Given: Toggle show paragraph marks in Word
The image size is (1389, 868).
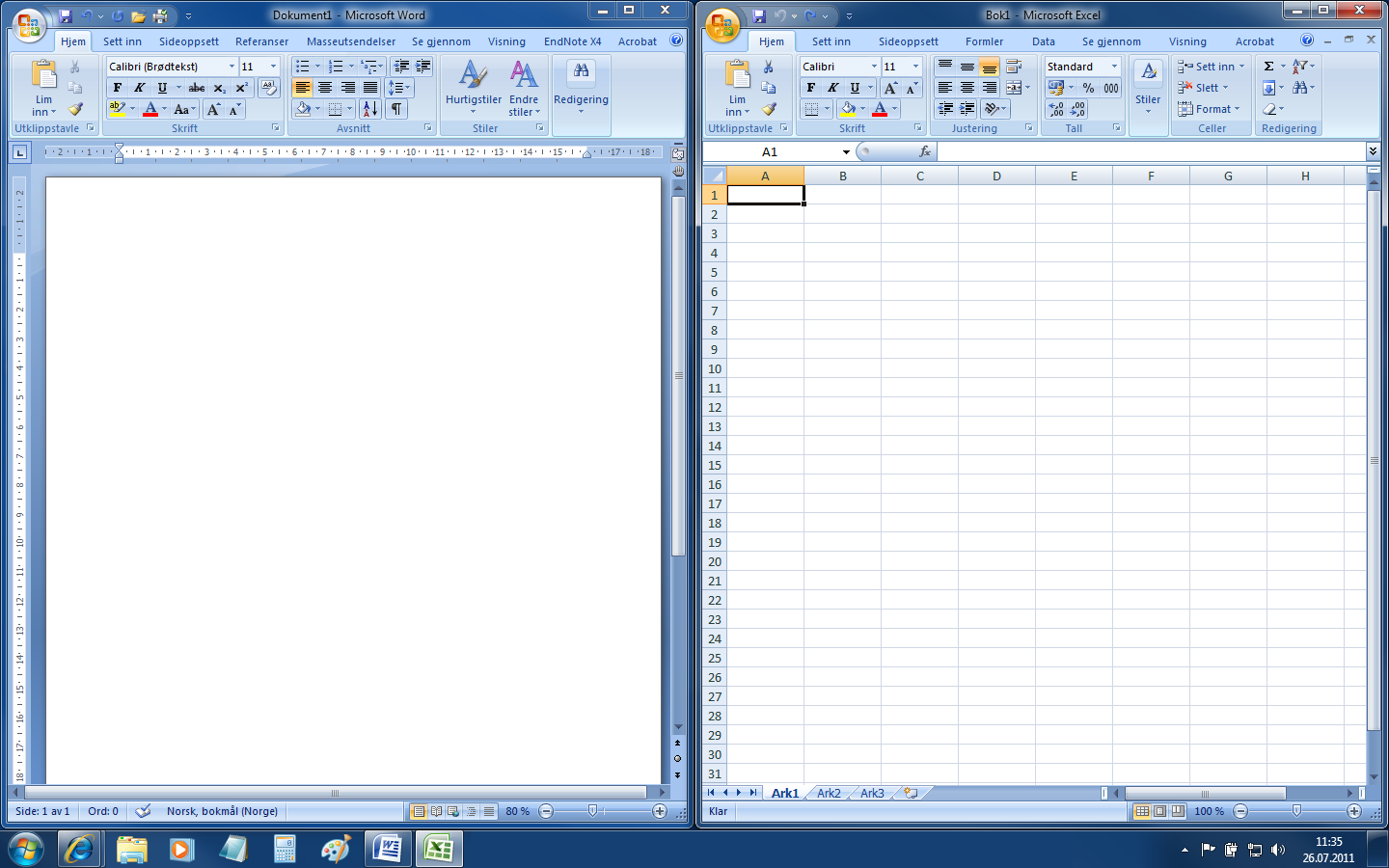Looking at the screenshot, I should [396, 109].
